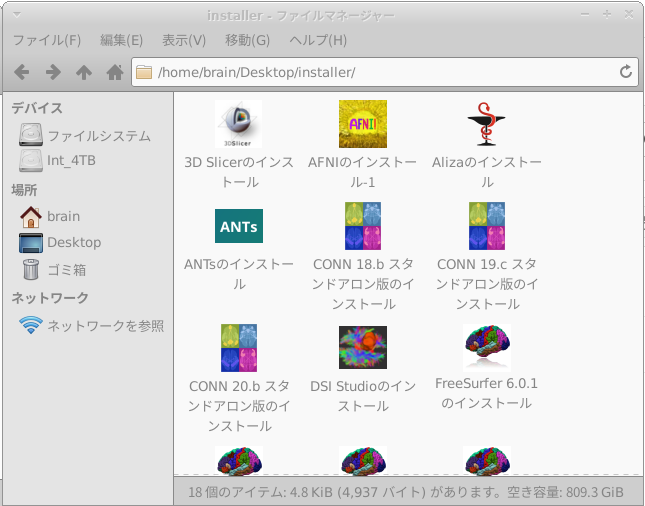Click the 場所 section header
Image resolution: width=645 pixels, height=506 pixels.
pyautogui.click(x=24, y=190)
